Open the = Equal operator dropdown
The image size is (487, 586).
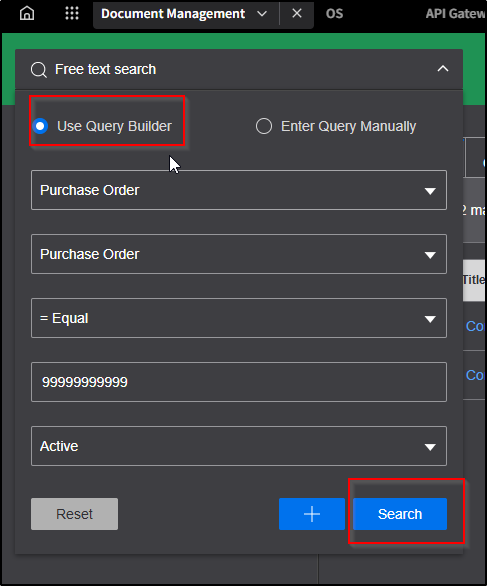[x=239, y=318]
